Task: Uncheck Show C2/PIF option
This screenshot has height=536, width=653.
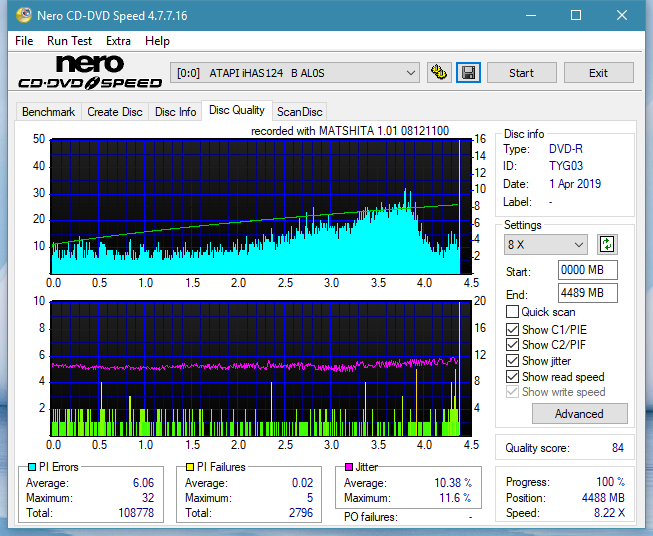Action: [x=512, y=345]
